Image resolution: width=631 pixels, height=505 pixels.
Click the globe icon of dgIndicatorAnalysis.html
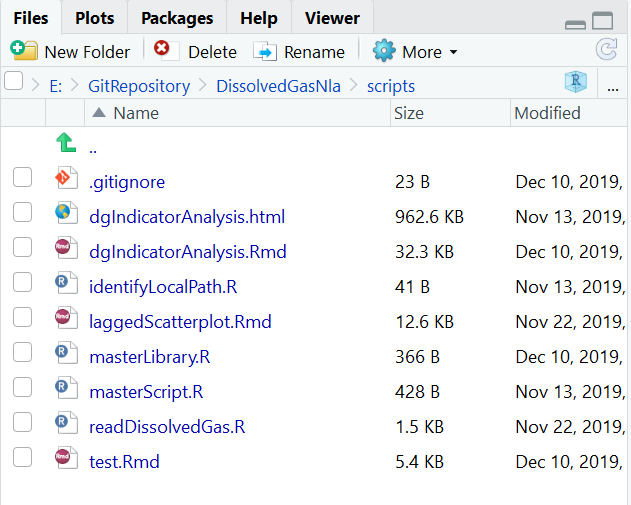66,212
